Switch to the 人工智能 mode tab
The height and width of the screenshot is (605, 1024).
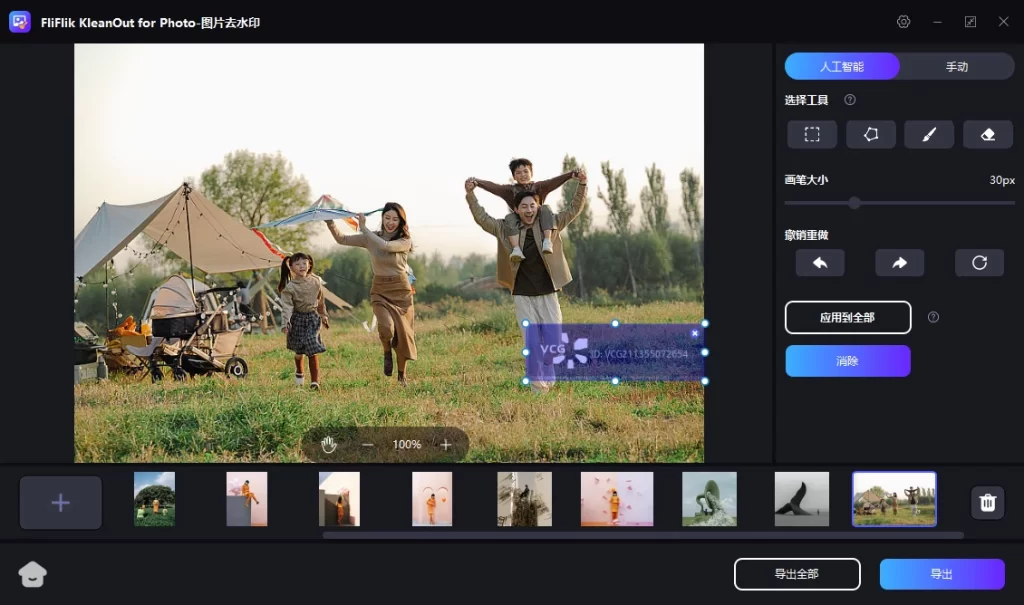coord(842,67)
